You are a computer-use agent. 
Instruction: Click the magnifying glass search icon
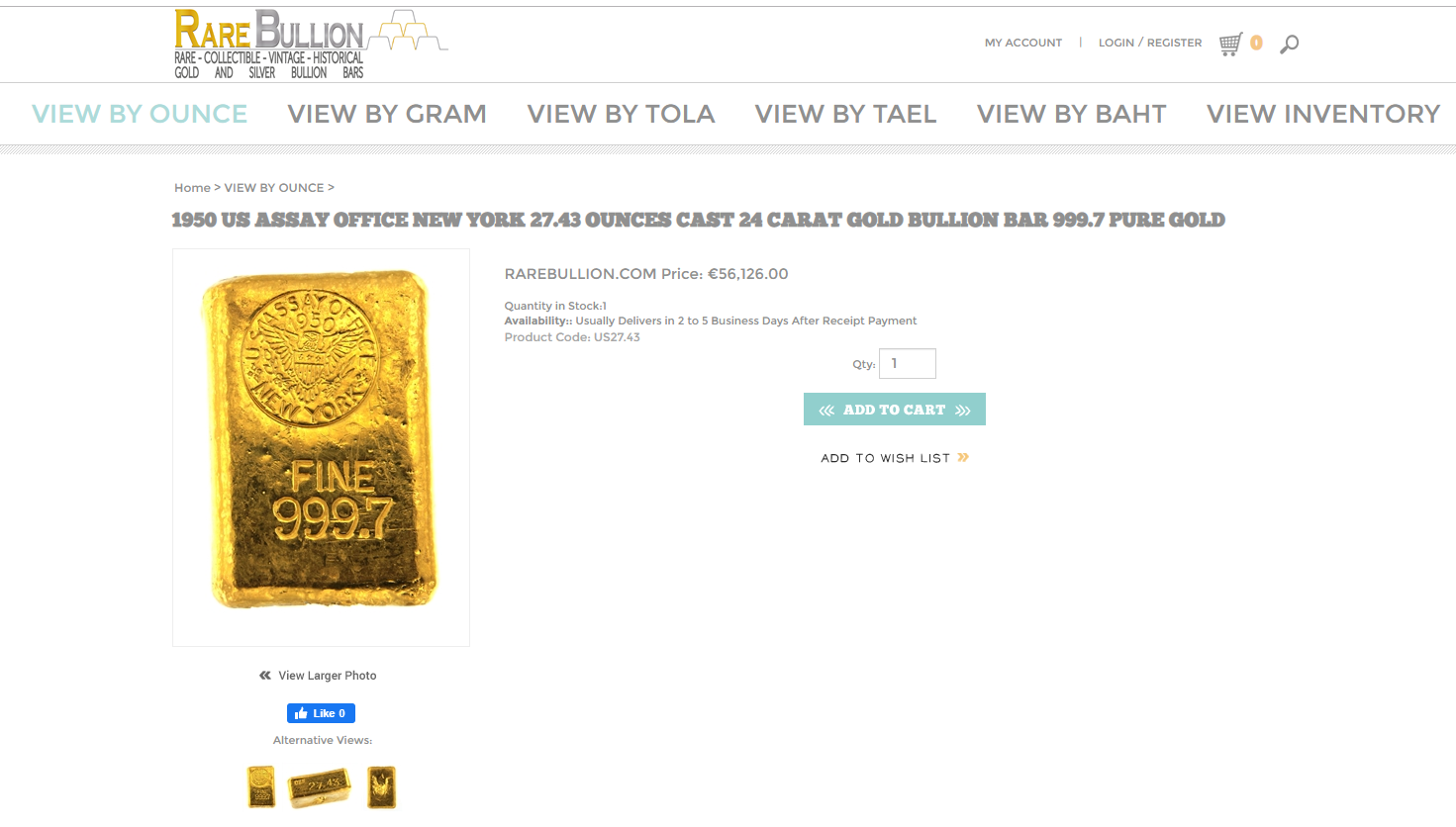(x=1289, y=45)
